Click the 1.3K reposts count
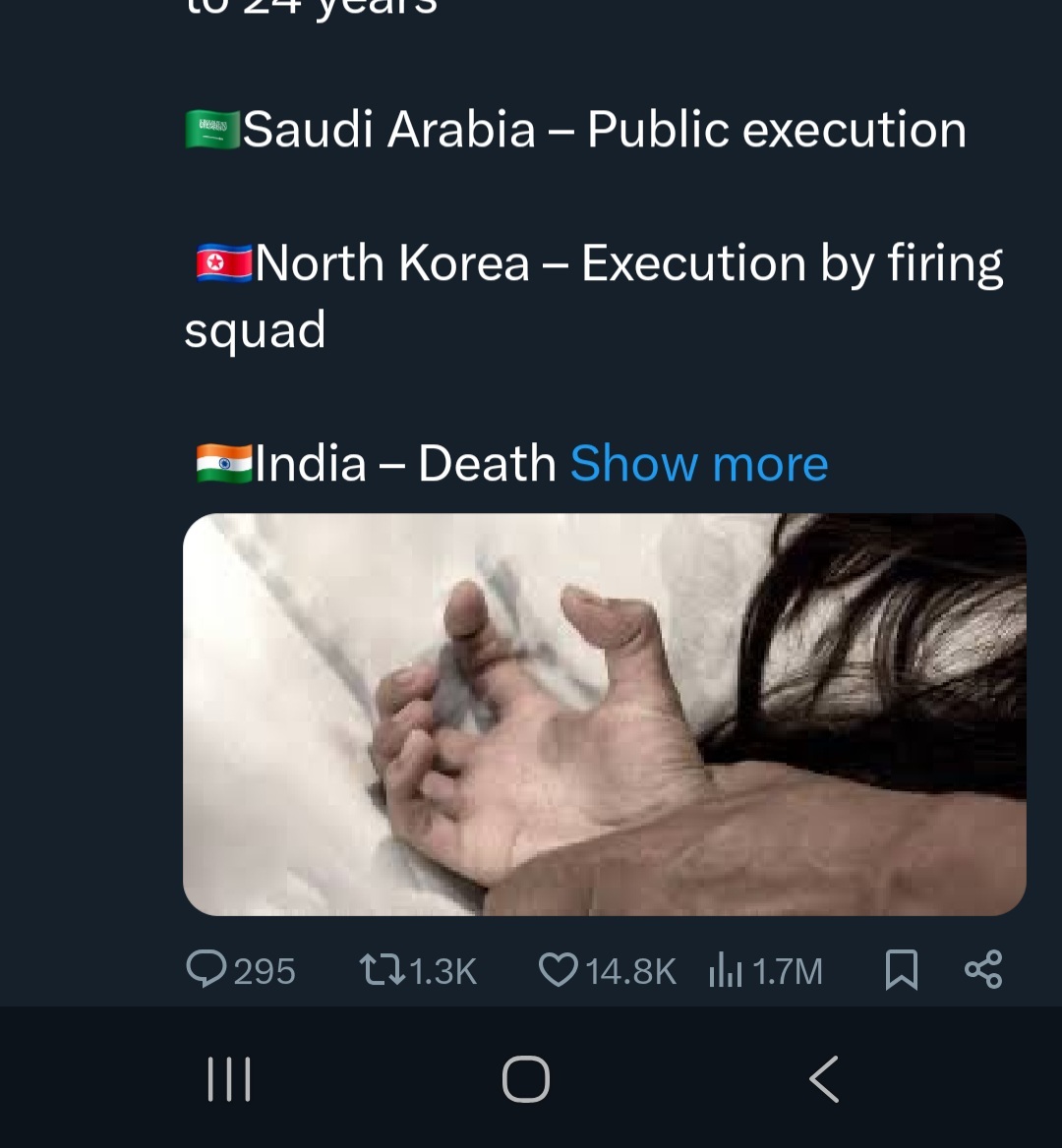 point(442,972)
